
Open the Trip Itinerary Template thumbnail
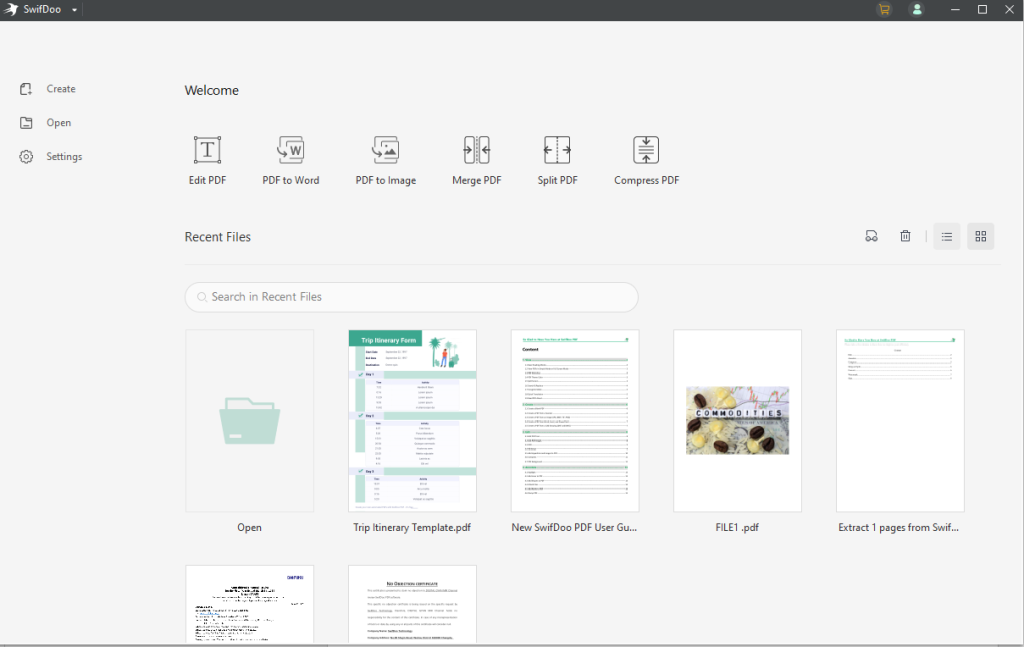pyautogui.click(x=412, y=420)
